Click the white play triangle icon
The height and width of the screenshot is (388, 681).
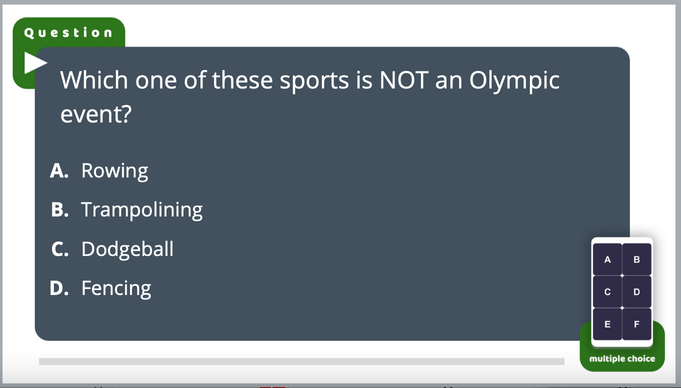point(35,63)
